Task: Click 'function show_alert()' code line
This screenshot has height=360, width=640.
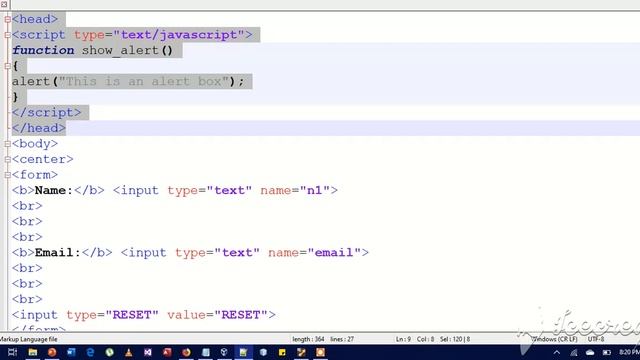Action: point(93,50)
